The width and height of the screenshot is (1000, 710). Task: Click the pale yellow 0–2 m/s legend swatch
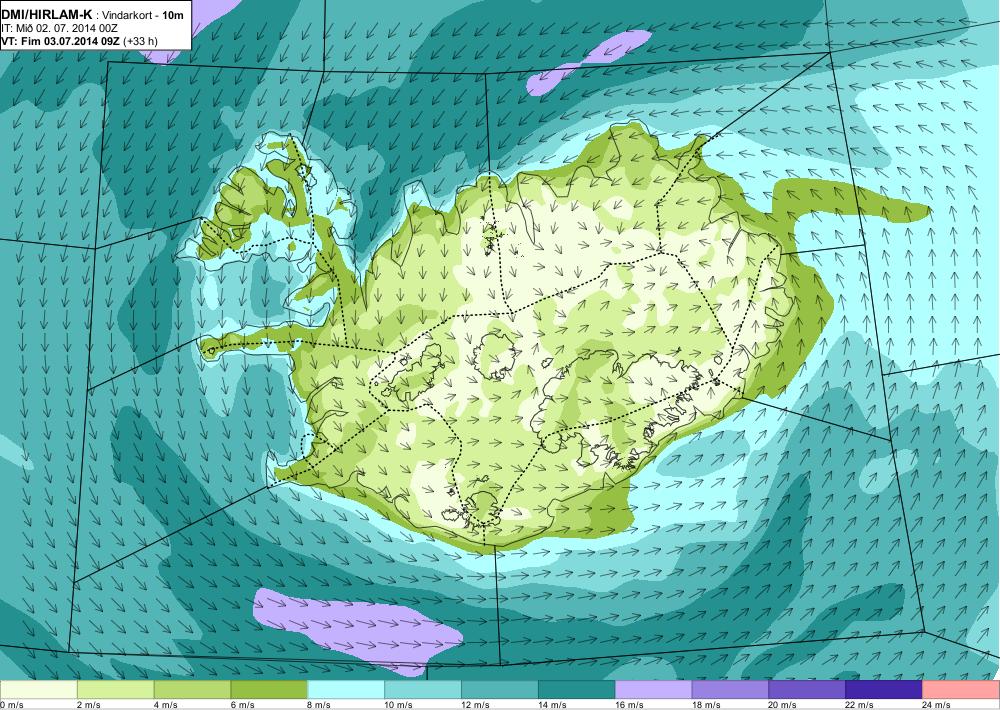[38, 690]
